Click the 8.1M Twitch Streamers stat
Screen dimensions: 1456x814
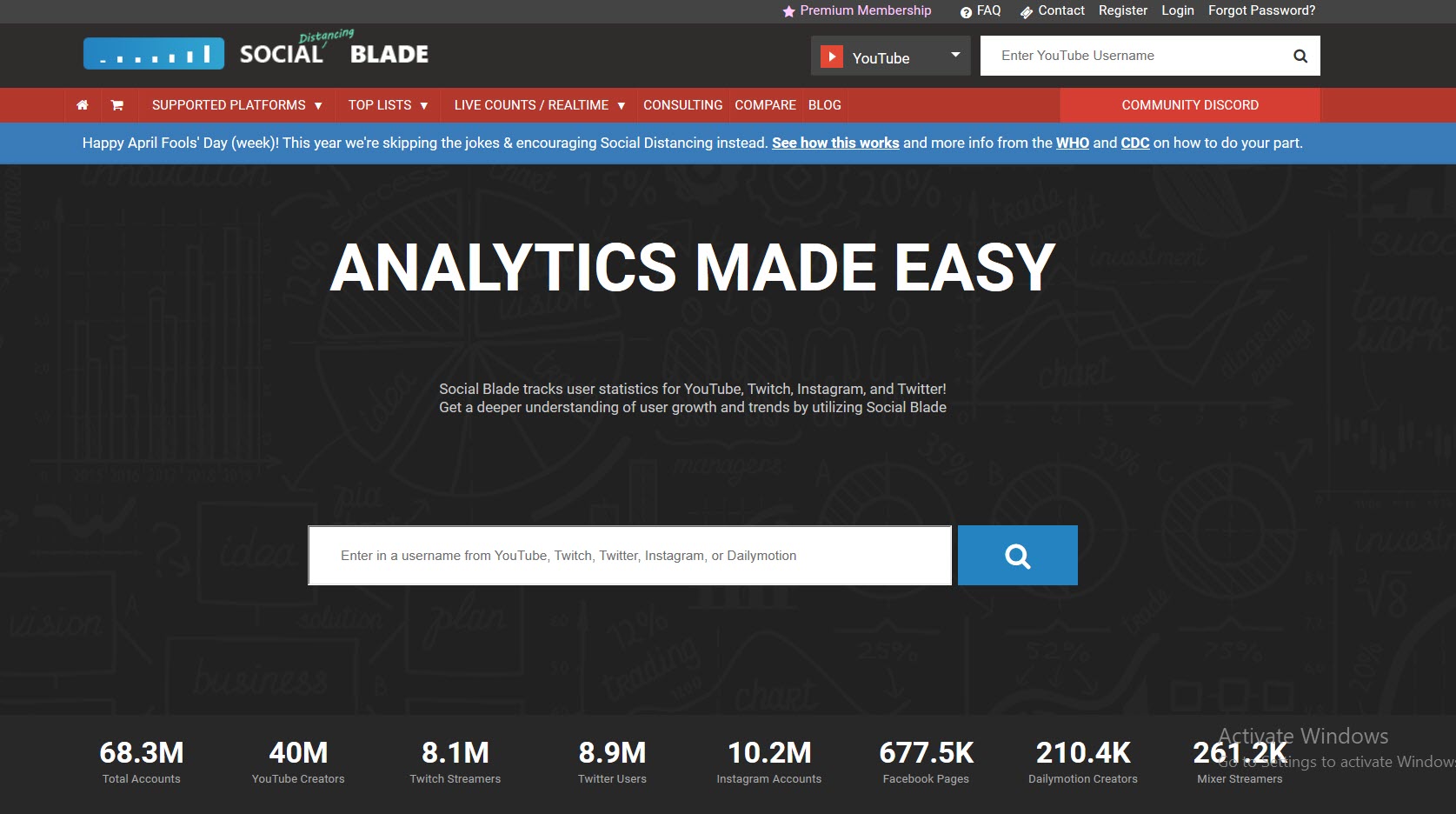[455, 762]
